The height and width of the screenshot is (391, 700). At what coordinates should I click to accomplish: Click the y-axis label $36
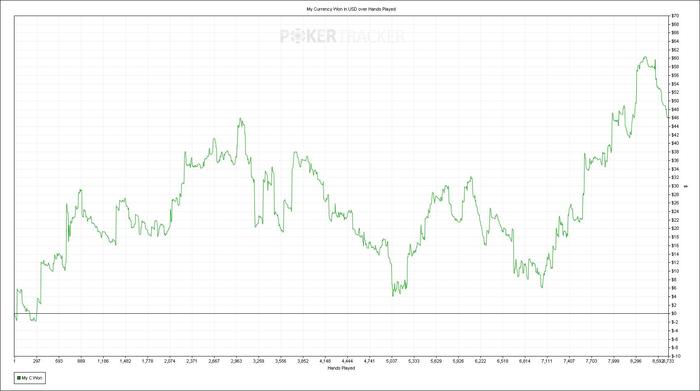(675, 160)
